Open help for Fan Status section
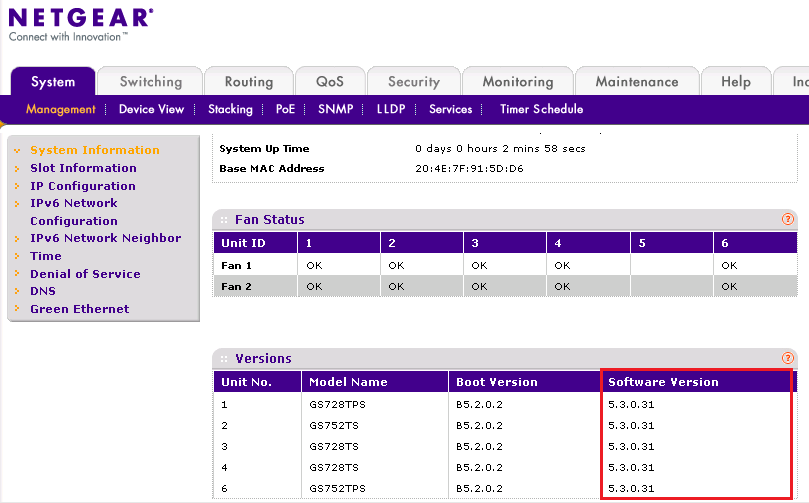Viewport: 809px width, 503px height. coord(787,219)
